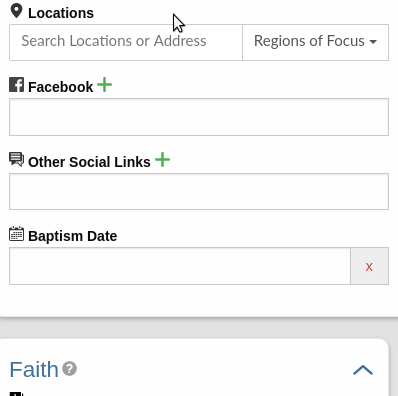The height and width of the screenshot is (396, 398).
Task: Click the caret beside Regions of Focus
Action: coord(373,42)
